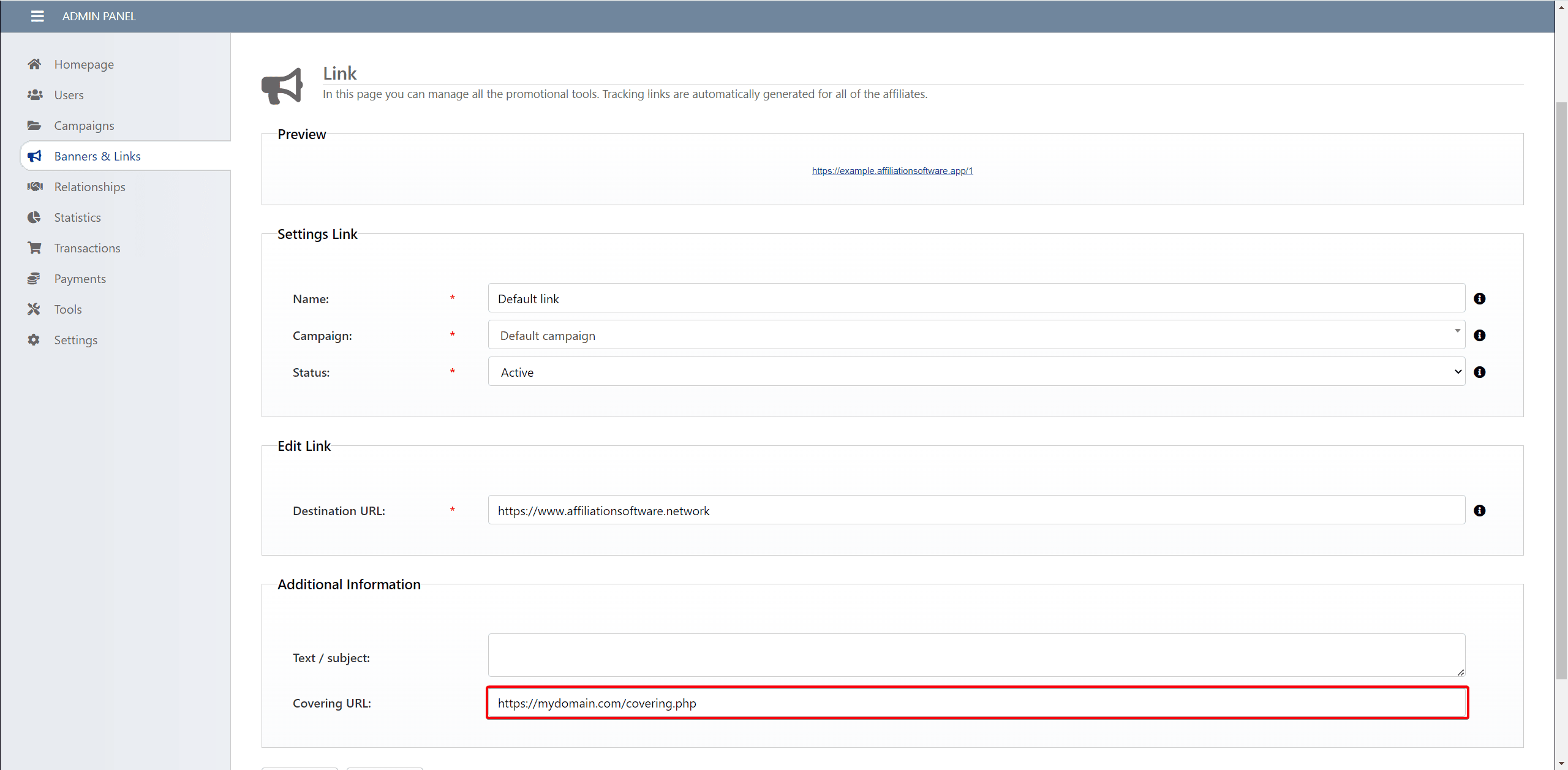Click the Transactions cart icon
The image size is (1568, 770).
pos(34,248)
